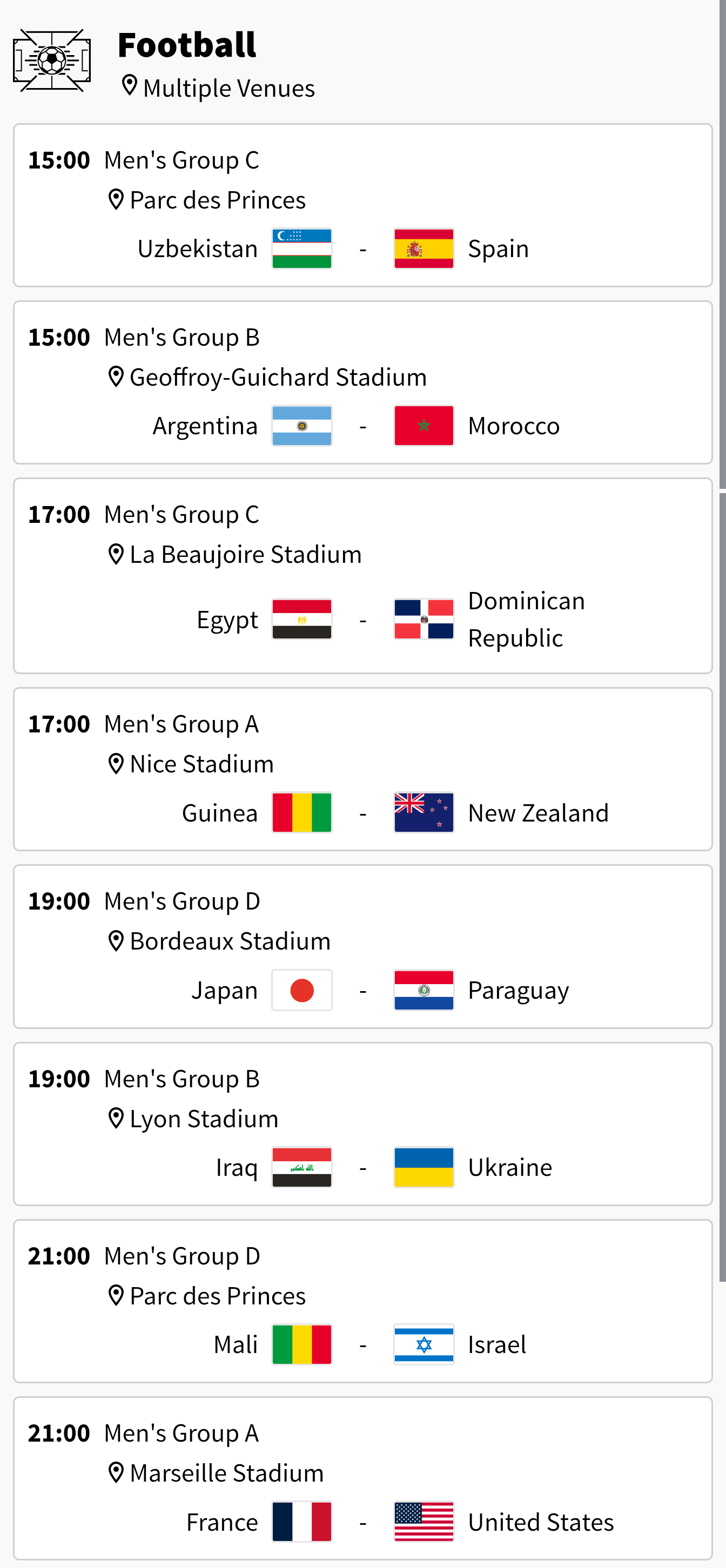Click the football pitch sport icon
726x1568 pixels.
(52, 60)
